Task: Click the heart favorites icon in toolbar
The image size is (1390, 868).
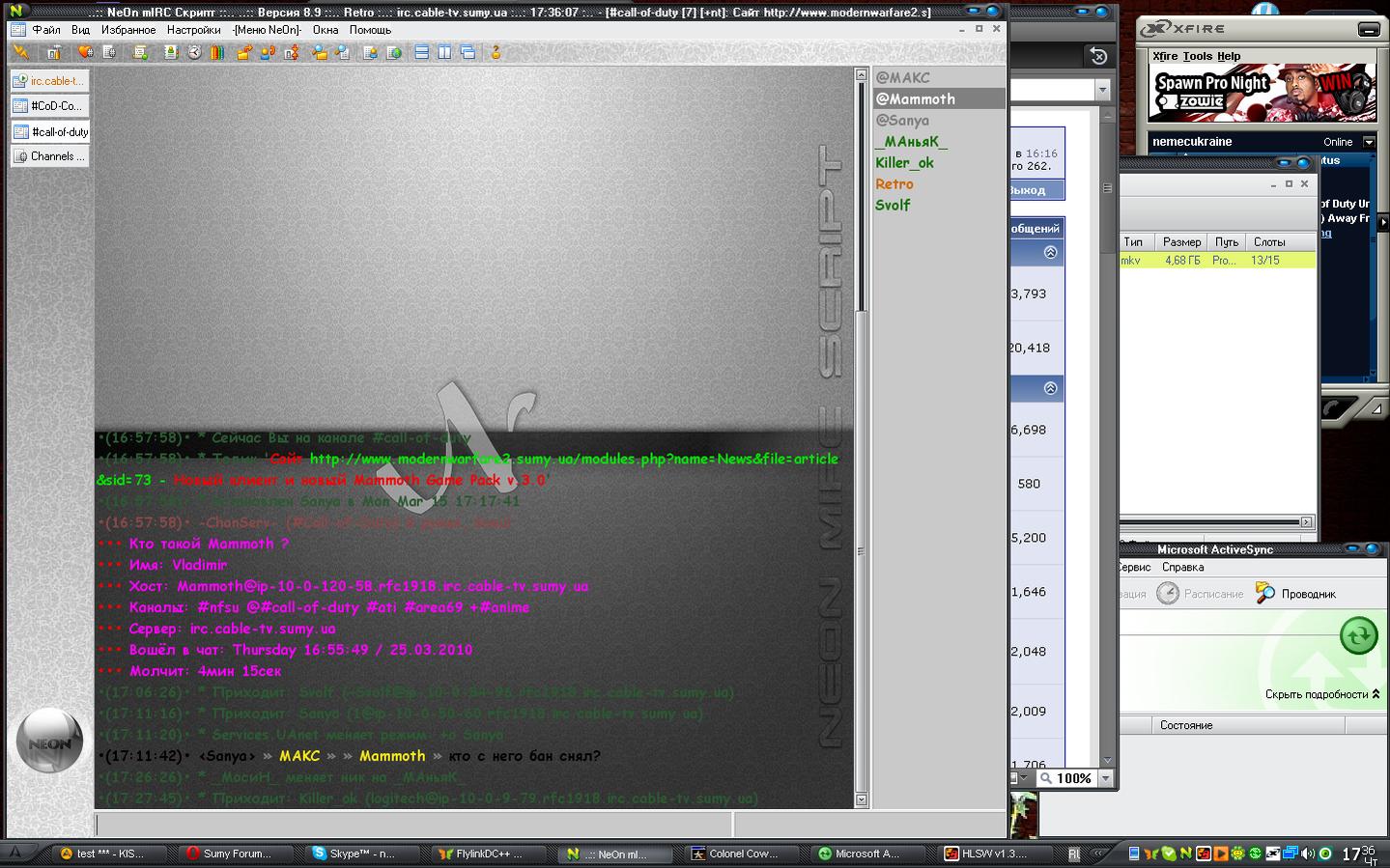Action: [x=85, y=52]
